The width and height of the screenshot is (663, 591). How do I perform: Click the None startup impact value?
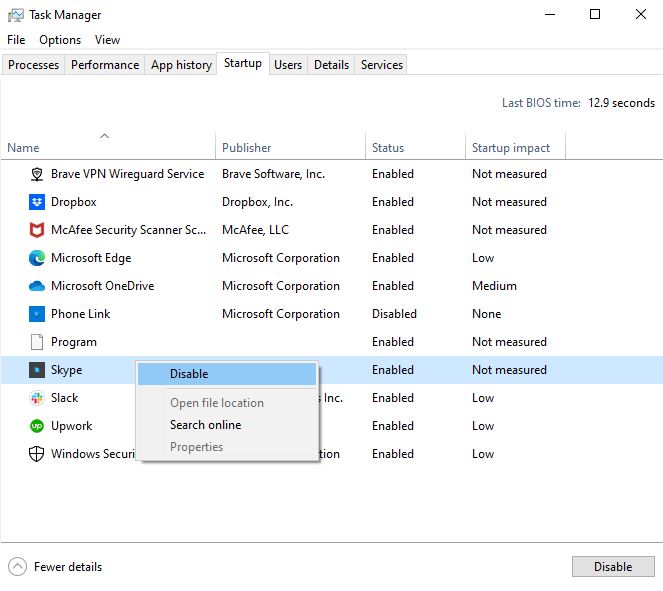pos(487,314)
